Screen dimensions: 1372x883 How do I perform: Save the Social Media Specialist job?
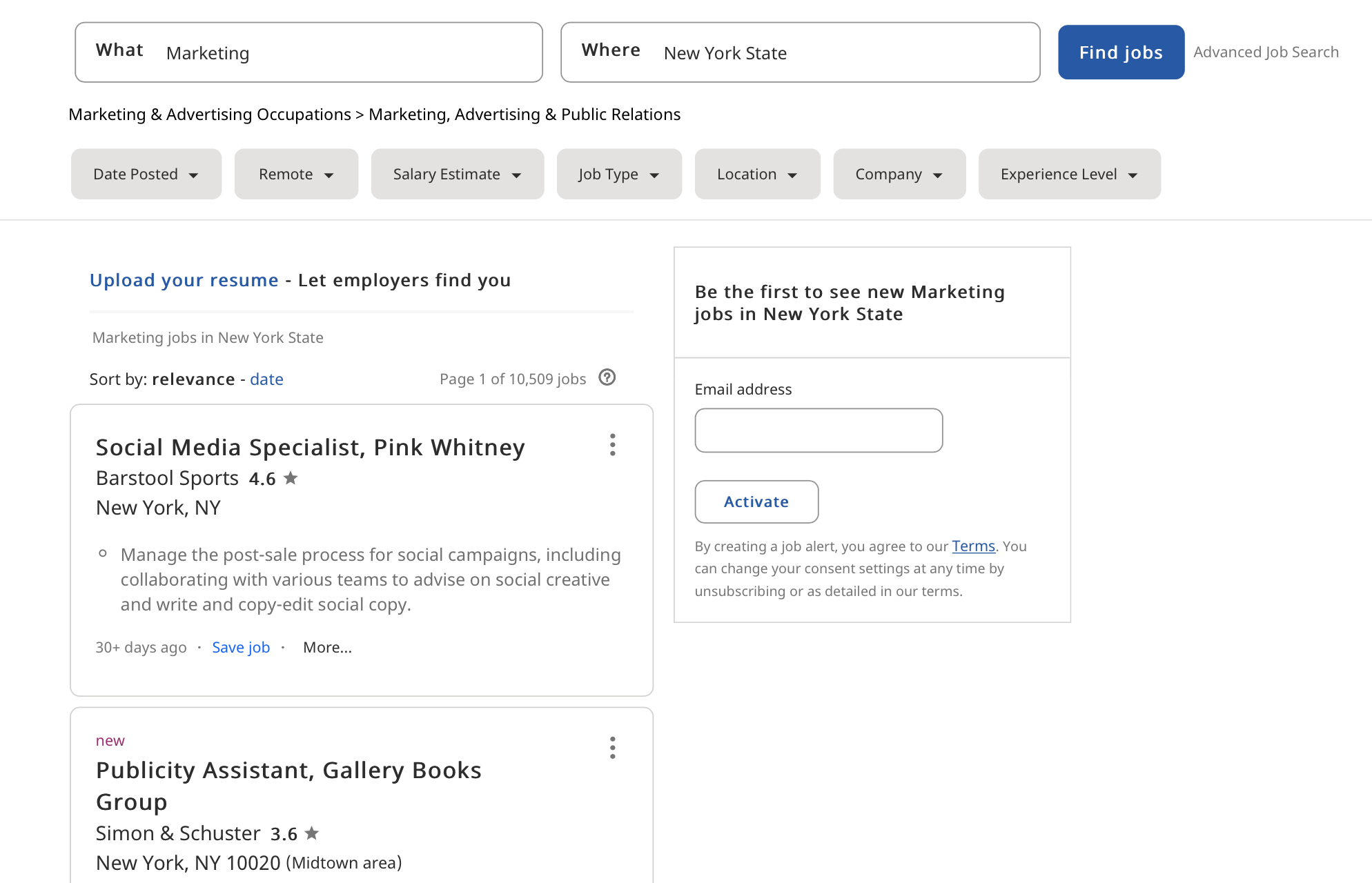tap(241, 648)
